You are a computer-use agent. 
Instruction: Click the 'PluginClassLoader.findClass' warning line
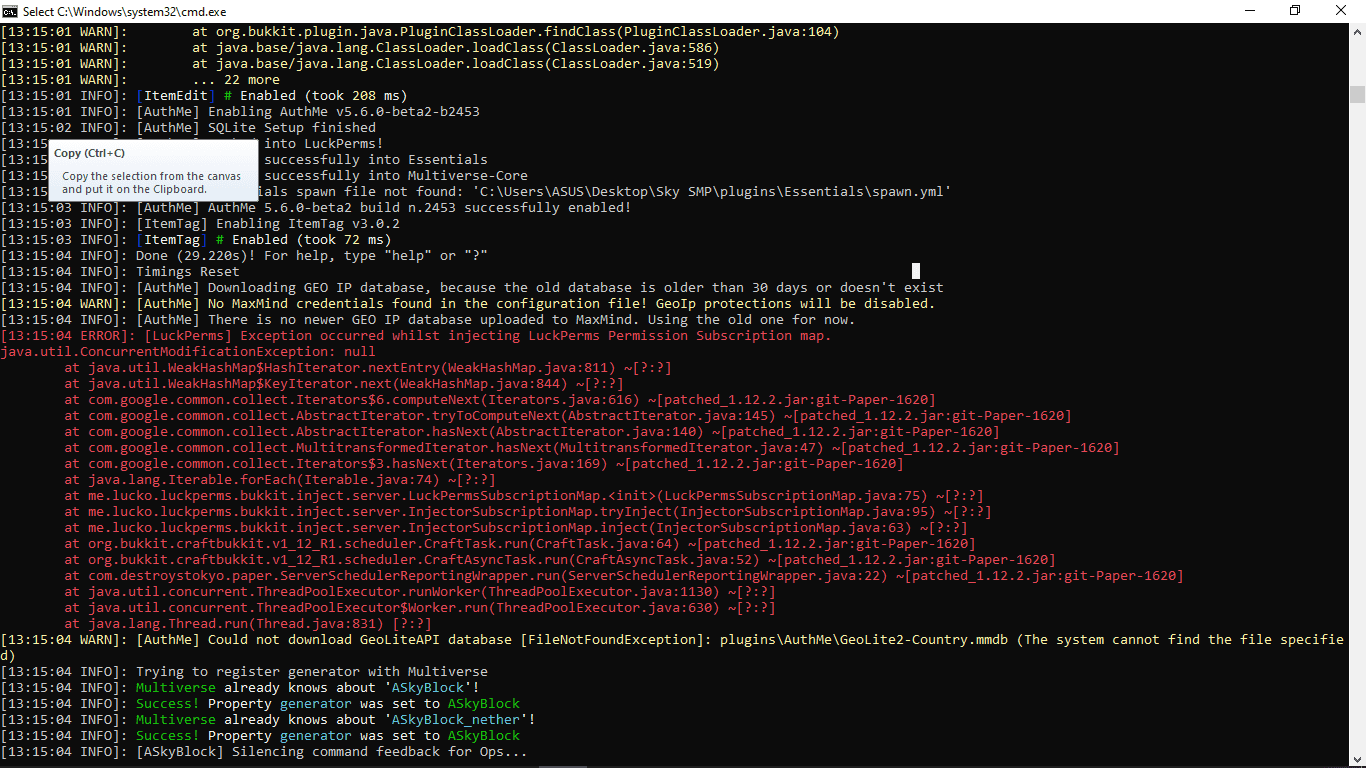point(420,32)
